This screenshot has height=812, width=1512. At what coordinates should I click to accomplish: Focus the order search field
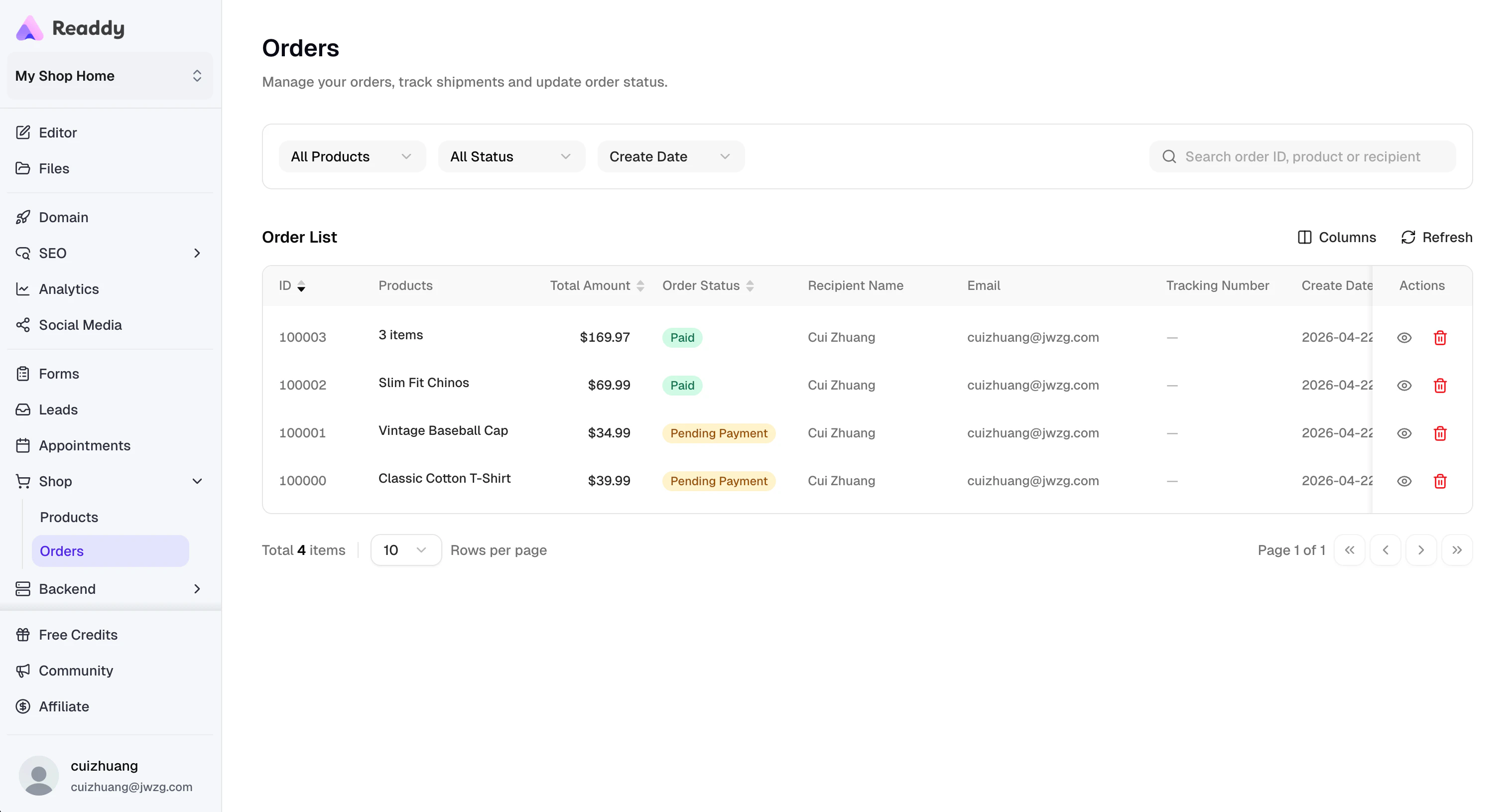tap(1302, 157)
